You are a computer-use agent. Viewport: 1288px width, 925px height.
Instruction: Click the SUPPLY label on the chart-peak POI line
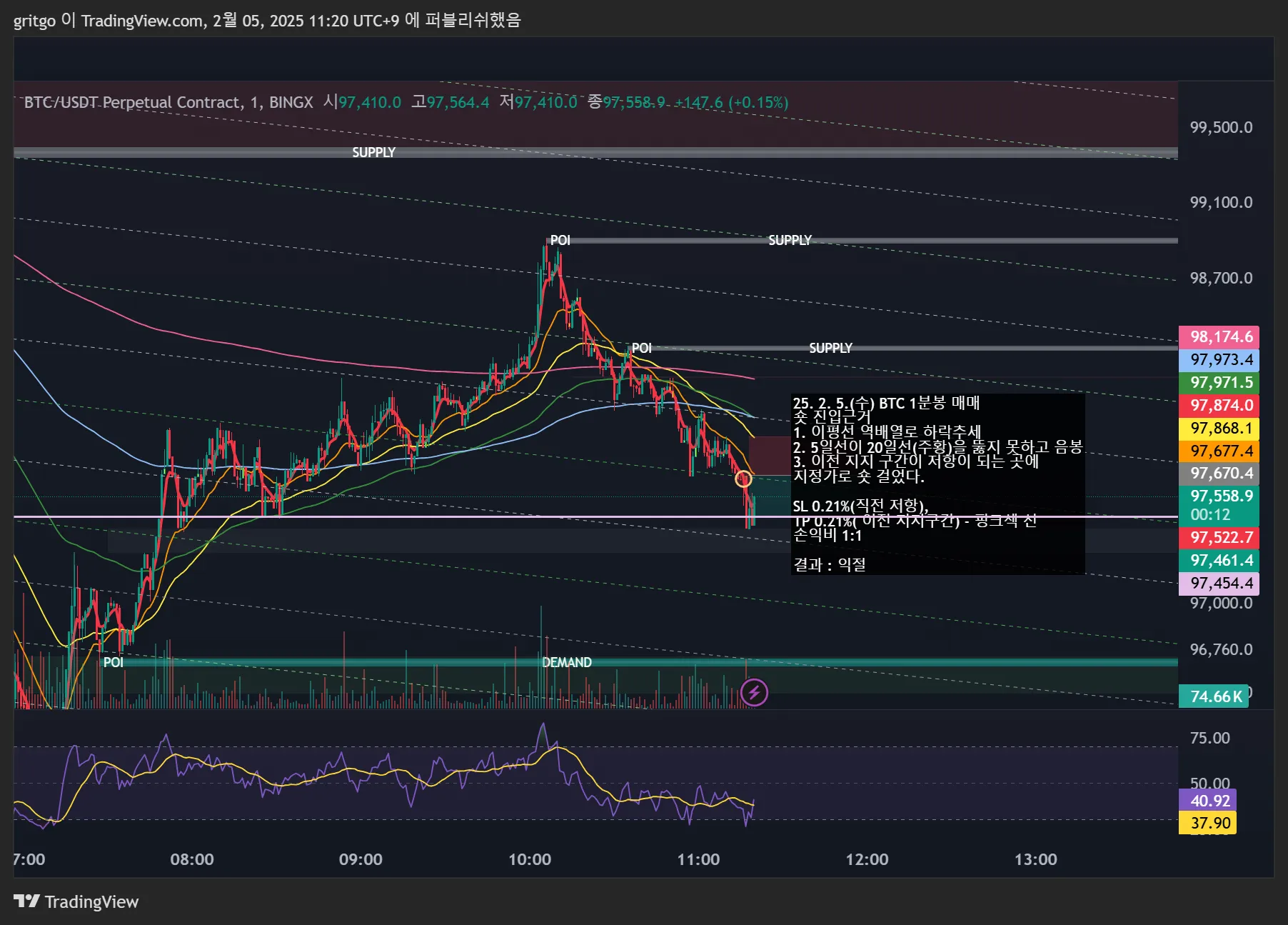point(790,240)
